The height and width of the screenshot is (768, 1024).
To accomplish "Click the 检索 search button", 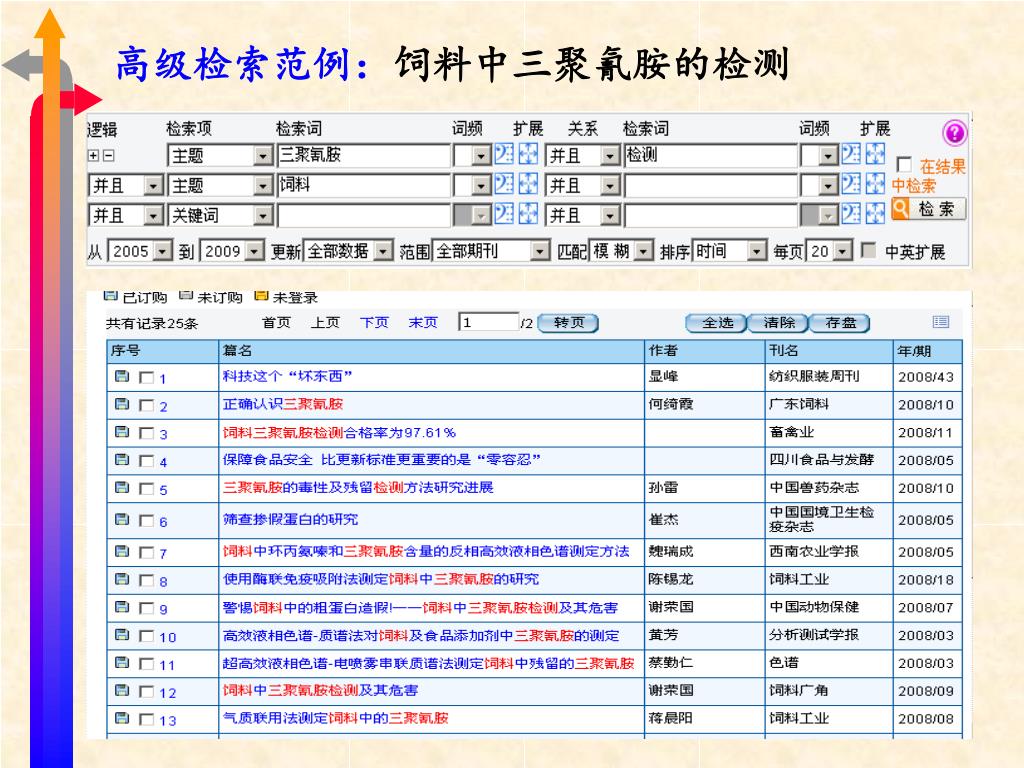I will coord(928,208).
